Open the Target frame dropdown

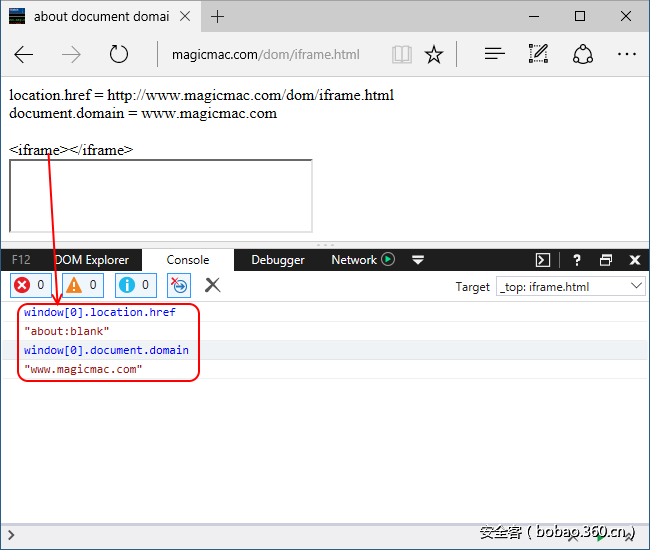tap(571, 287)
